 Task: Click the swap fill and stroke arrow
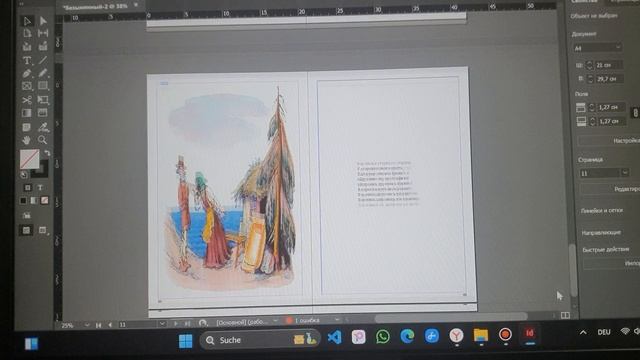(x=47, y=153)
